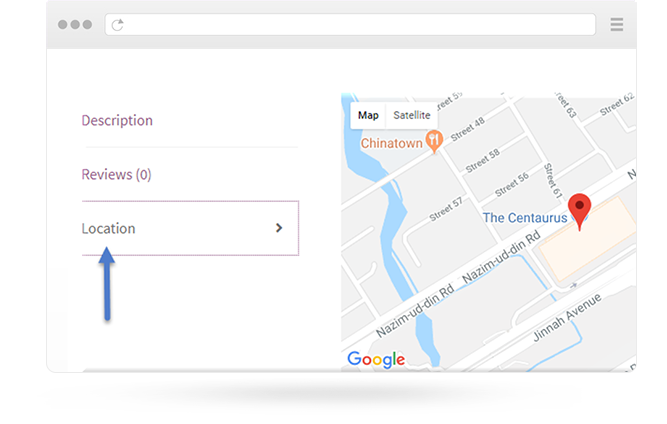Image resolution: width=667 pixels, height=424 pixels.
Task: Switch map to Satellite view
Action: (x=411, y=115)
